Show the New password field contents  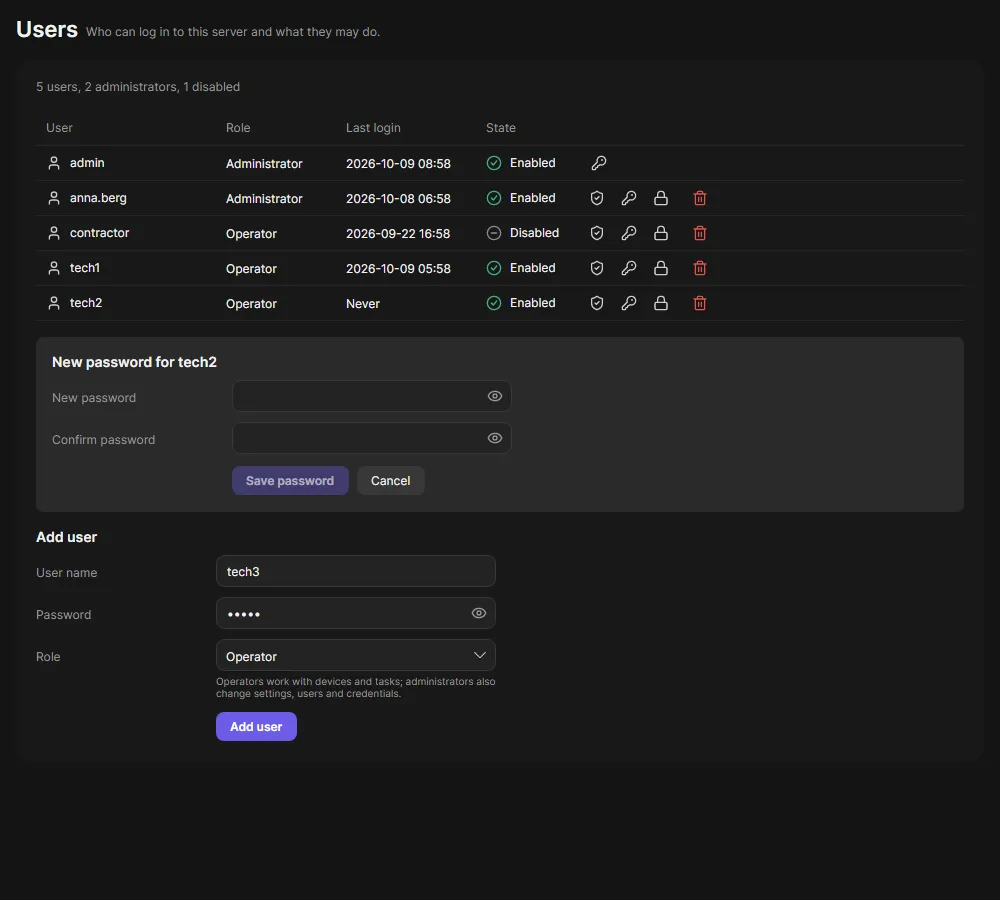click(494, 396)
